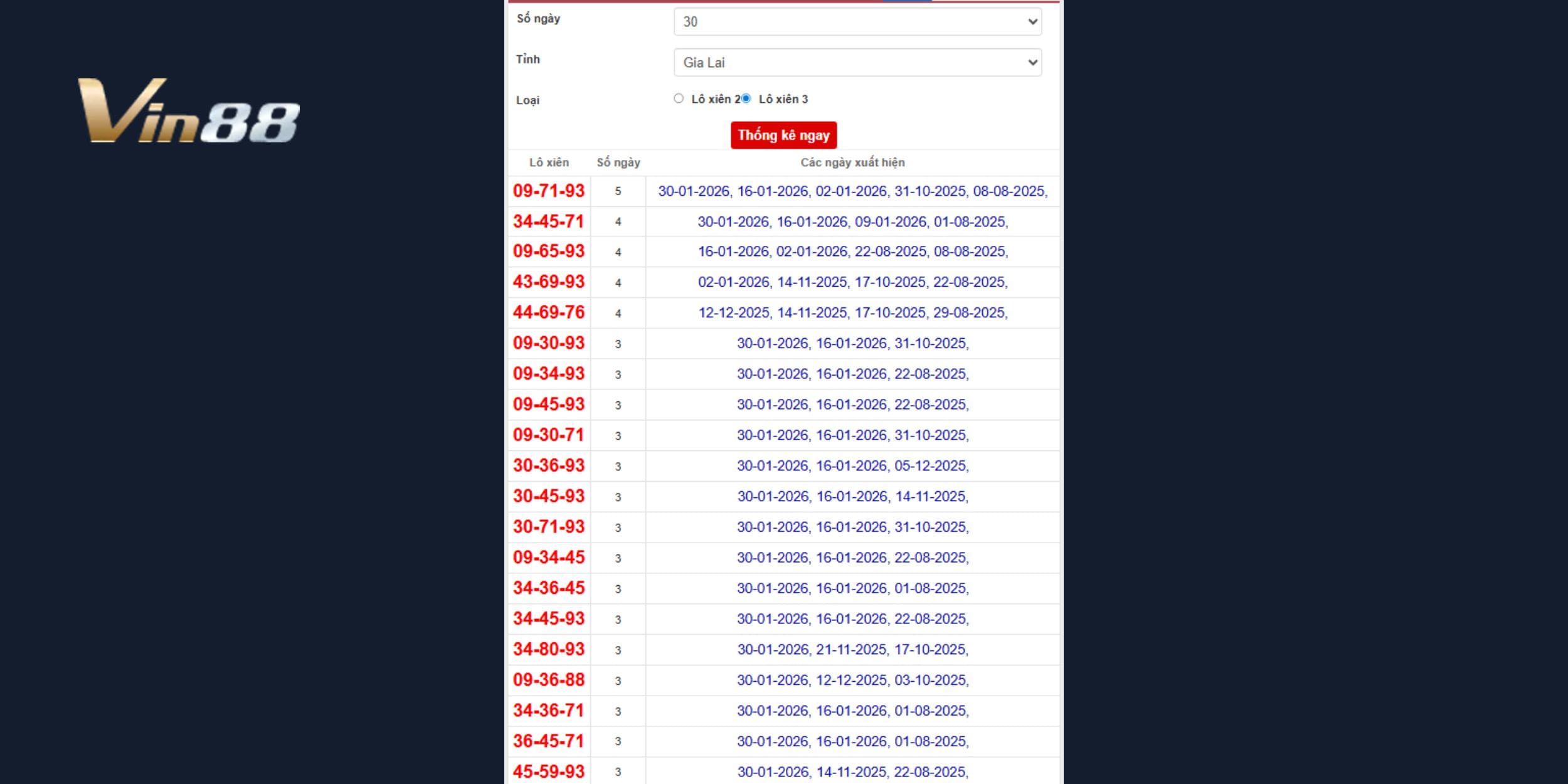Viewport: 1568px width, 784px height.
Task: Click lô xiên number 09-36-88
Action: click(x=548, y=681)
